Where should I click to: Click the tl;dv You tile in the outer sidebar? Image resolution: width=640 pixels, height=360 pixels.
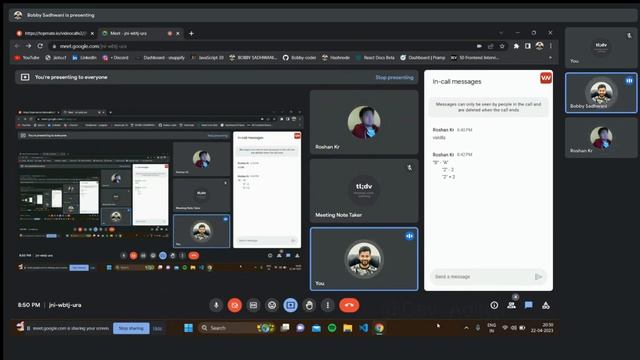point(601,48)
